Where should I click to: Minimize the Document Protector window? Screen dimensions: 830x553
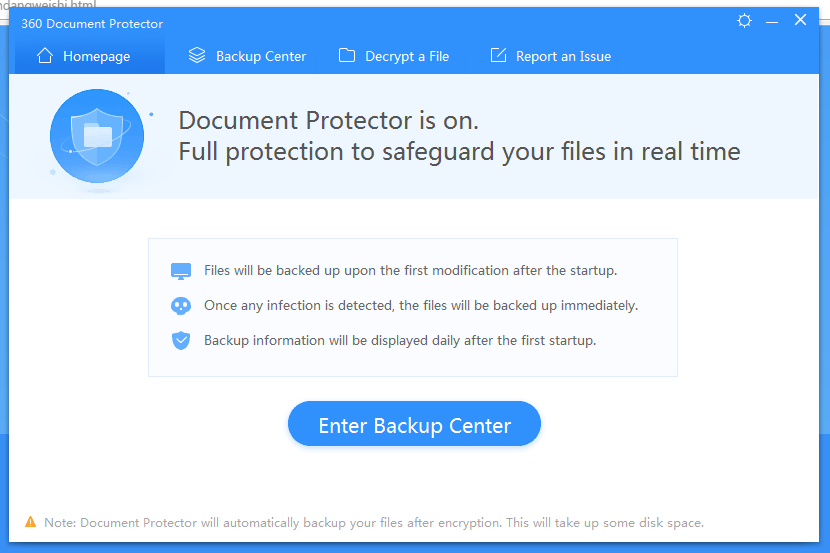pyautogui.click(x=772, y=22)
